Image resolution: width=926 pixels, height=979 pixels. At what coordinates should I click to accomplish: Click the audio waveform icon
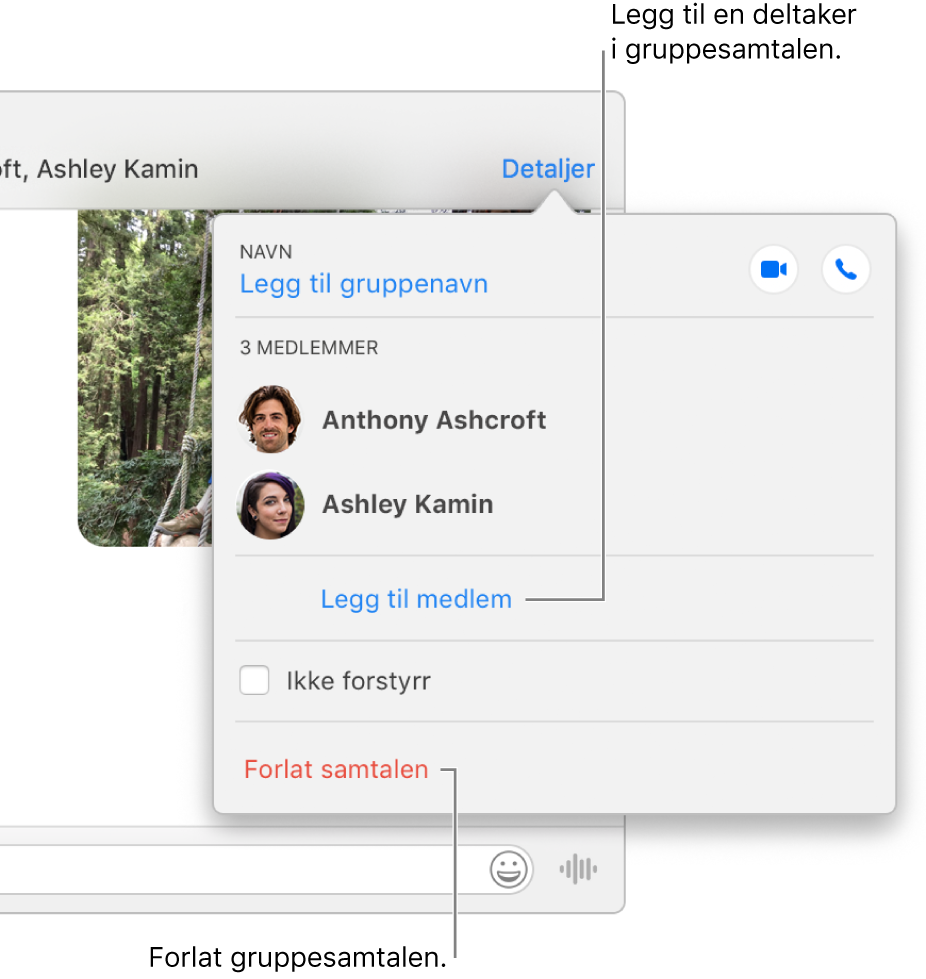point(578,870)
